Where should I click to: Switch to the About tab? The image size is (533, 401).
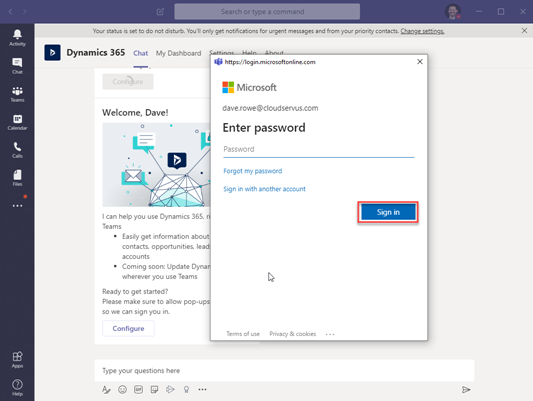tap(274, 52)
